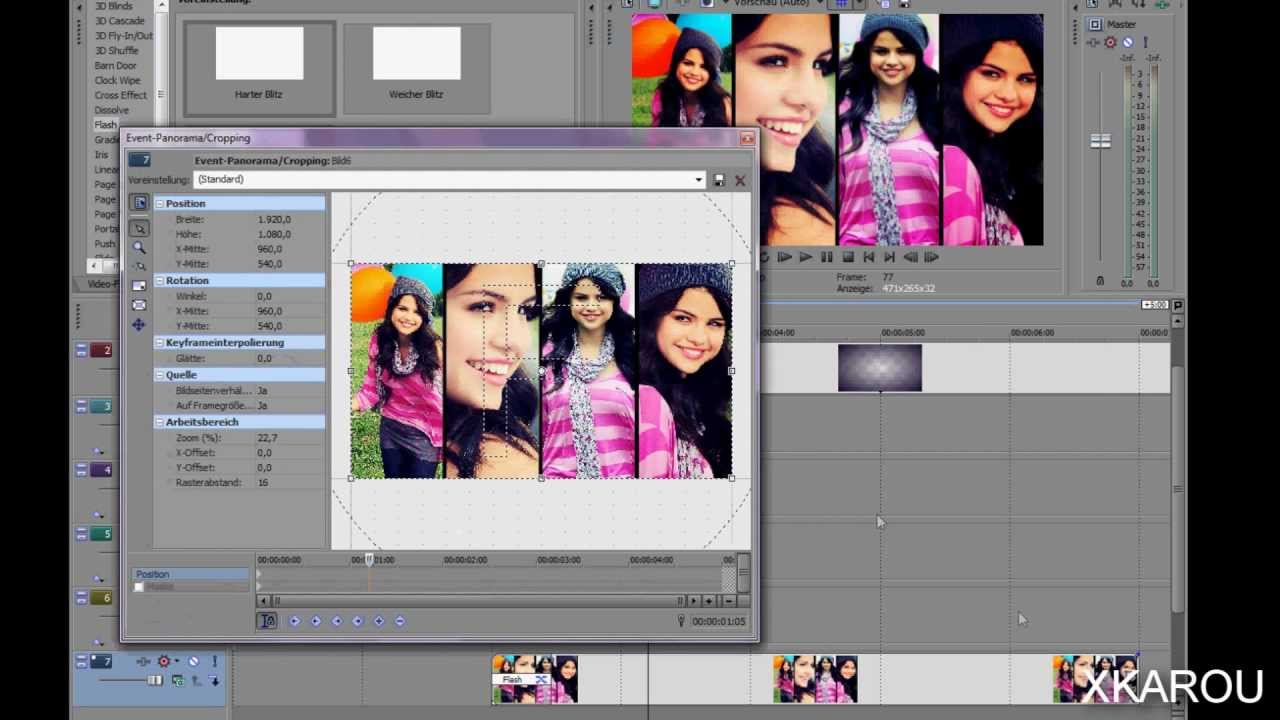Viewport: 1280px width, 720px height.
Task: Toggle solo exclamation on track 7
Action: click(x=214, y=661)
